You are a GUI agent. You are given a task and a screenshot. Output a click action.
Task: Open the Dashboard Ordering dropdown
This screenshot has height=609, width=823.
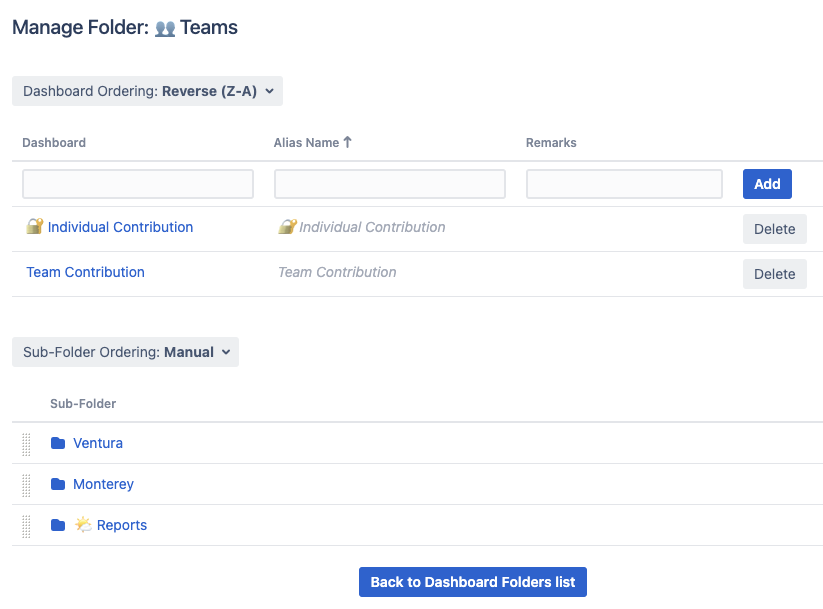click(x=148, y=91)
